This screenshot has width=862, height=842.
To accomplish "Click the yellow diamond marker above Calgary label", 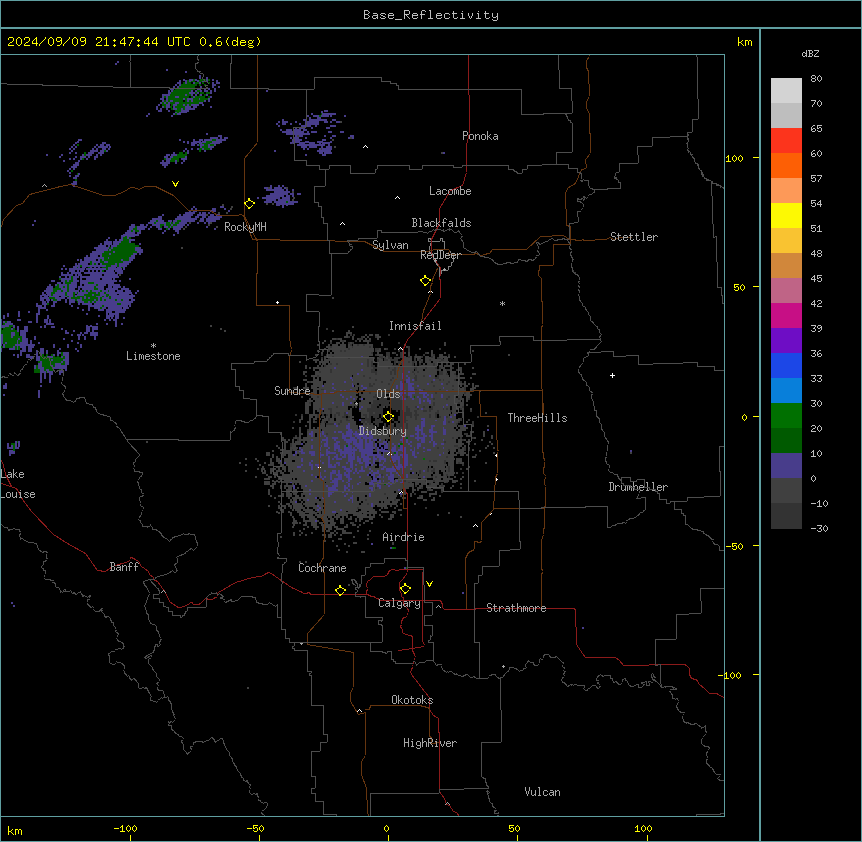I will click(405, 589).
